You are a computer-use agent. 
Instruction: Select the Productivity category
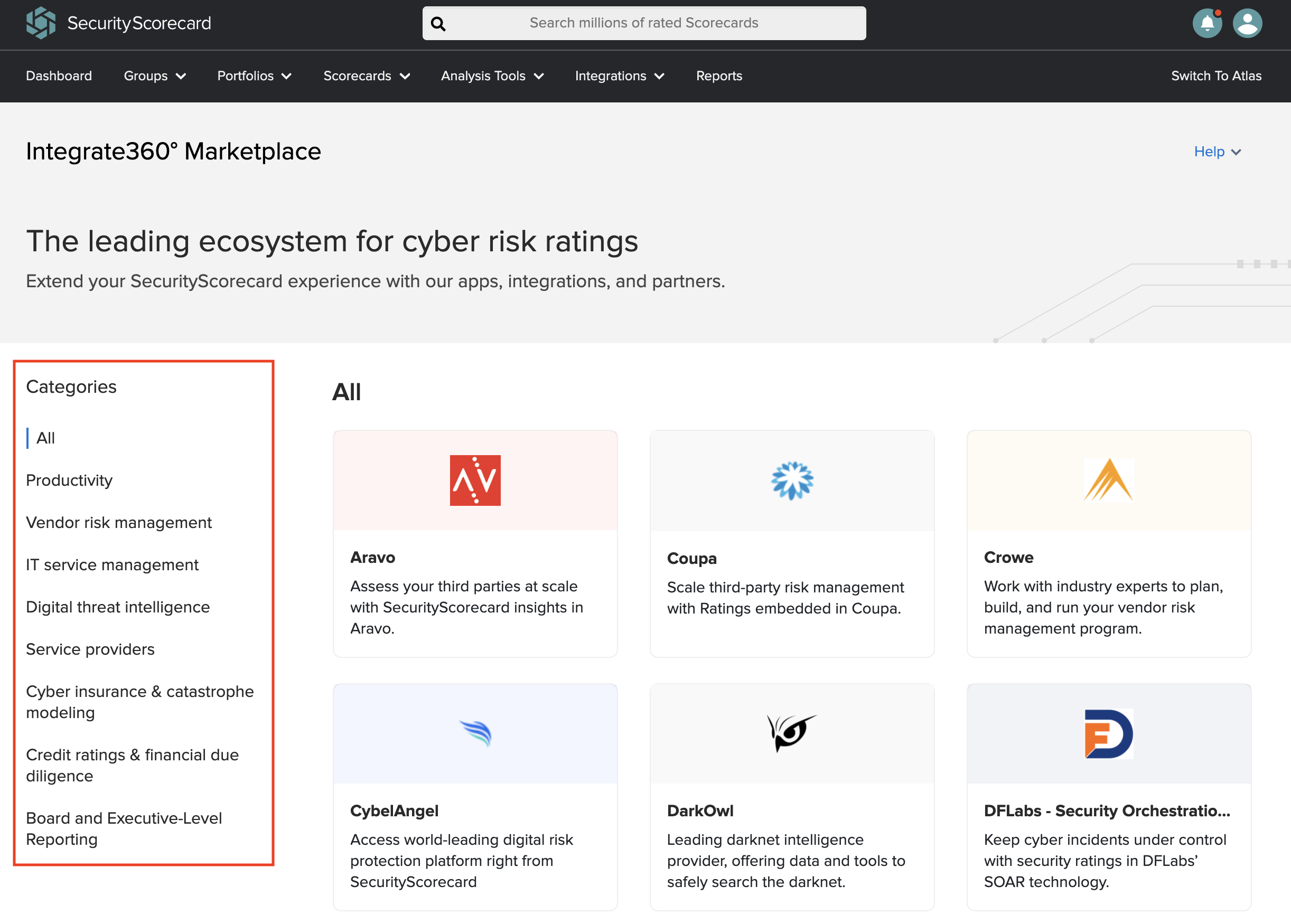pos(69,480)
